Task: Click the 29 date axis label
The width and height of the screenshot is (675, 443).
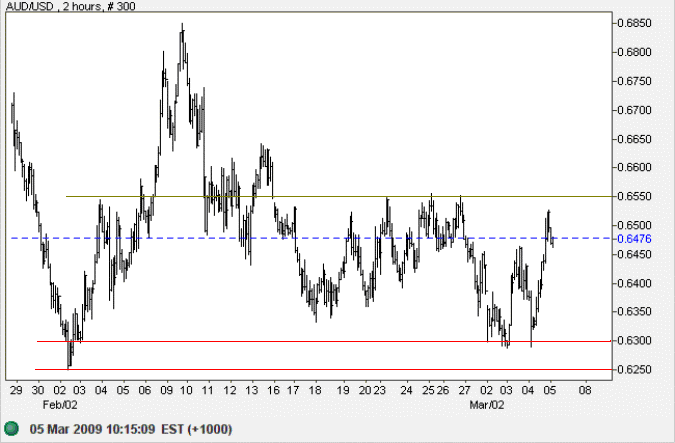Action: point(16,390)
